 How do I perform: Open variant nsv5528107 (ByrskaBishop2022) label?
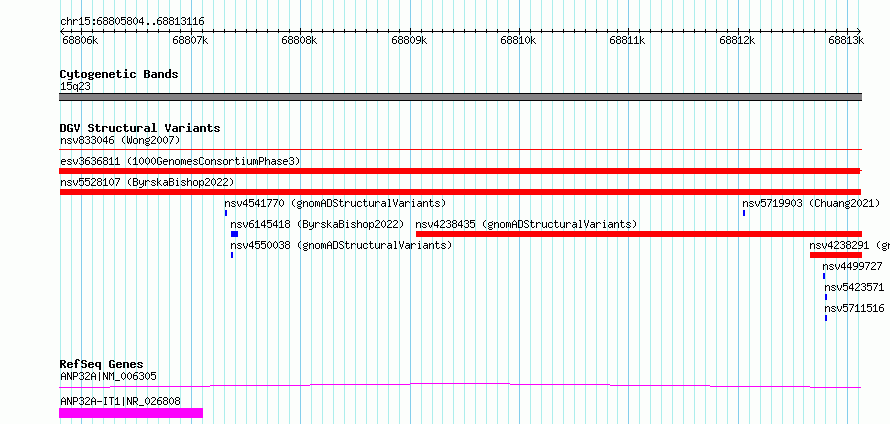pos(147,182)
